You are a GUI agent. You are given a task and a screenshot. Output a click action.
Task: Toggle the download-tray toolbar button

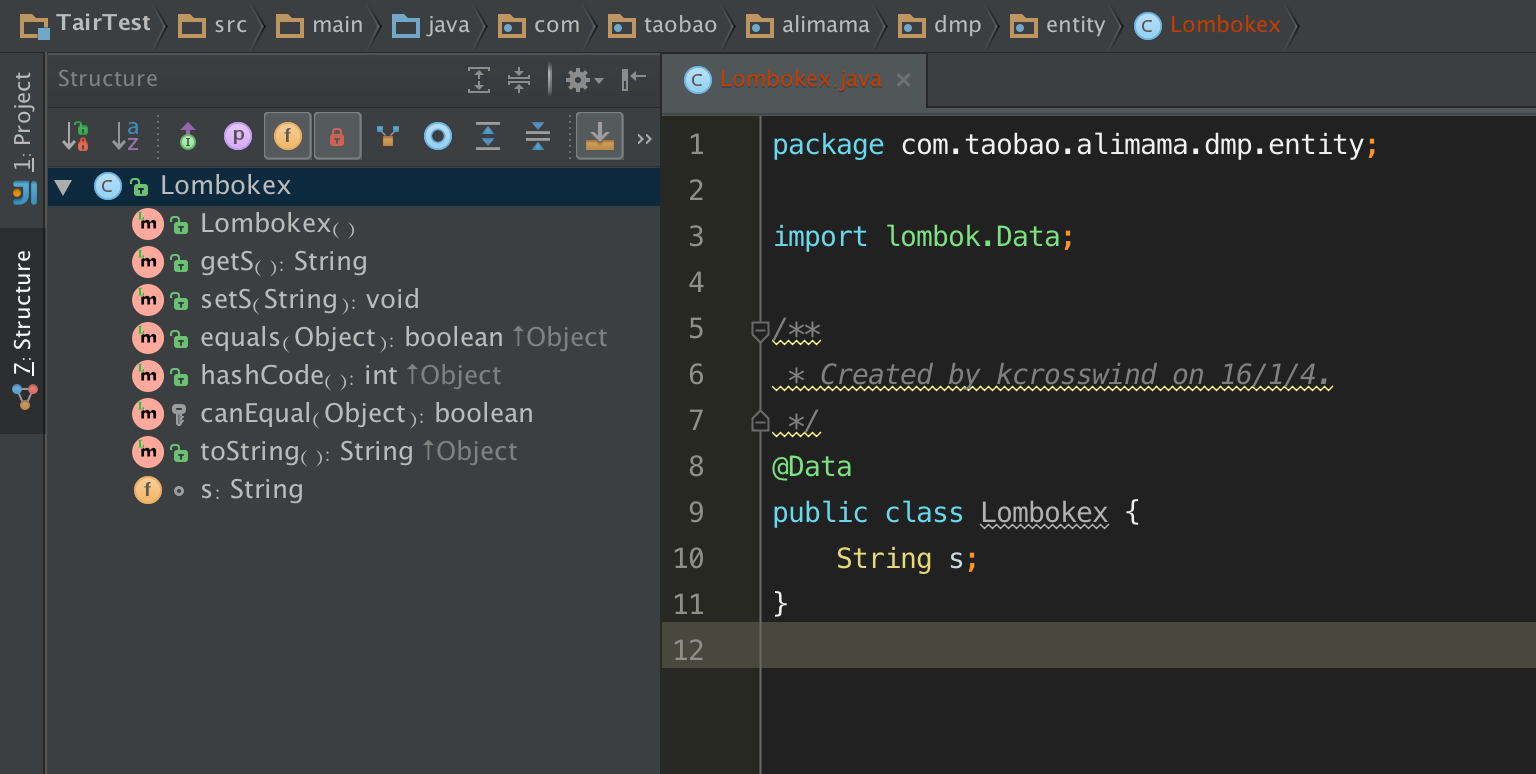pyautogui.click(x=599, y=136)
